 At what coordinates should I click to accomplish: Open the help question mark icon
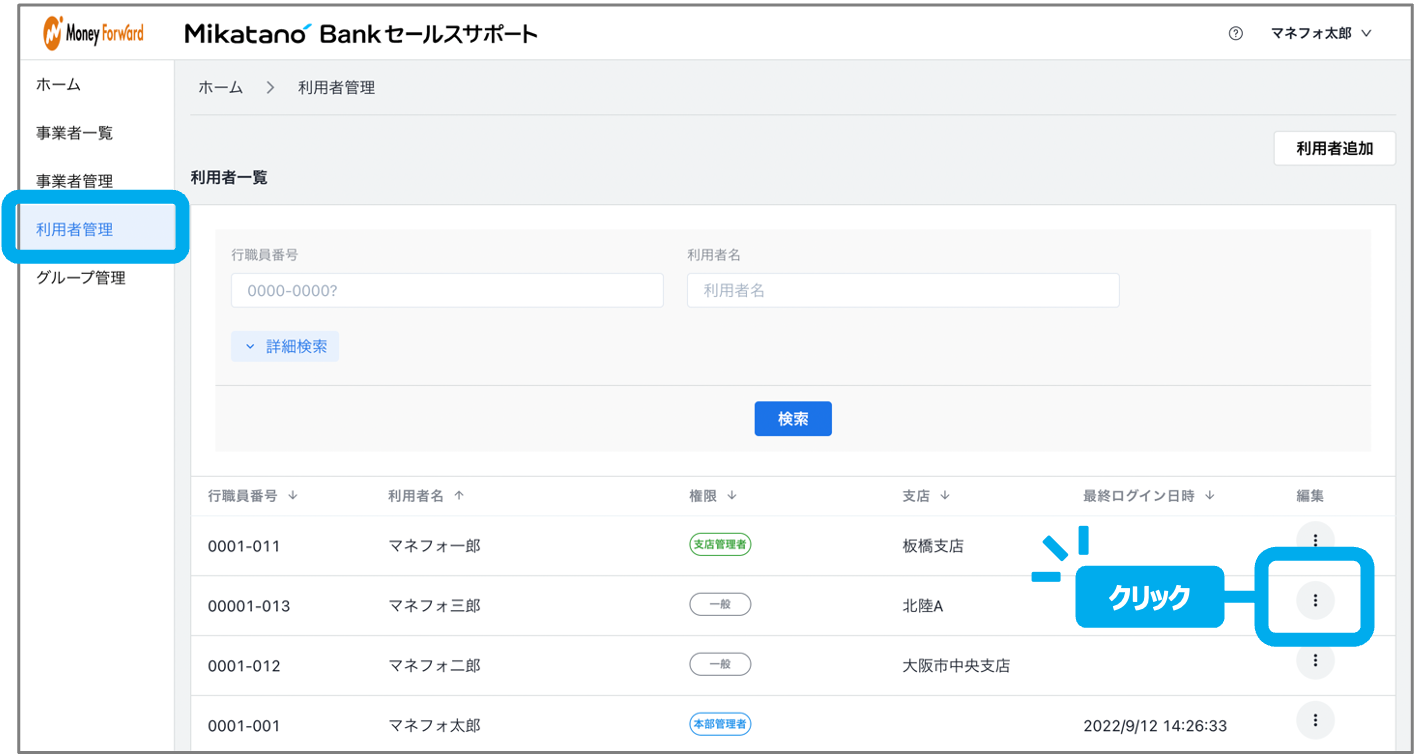[1235, 33]
